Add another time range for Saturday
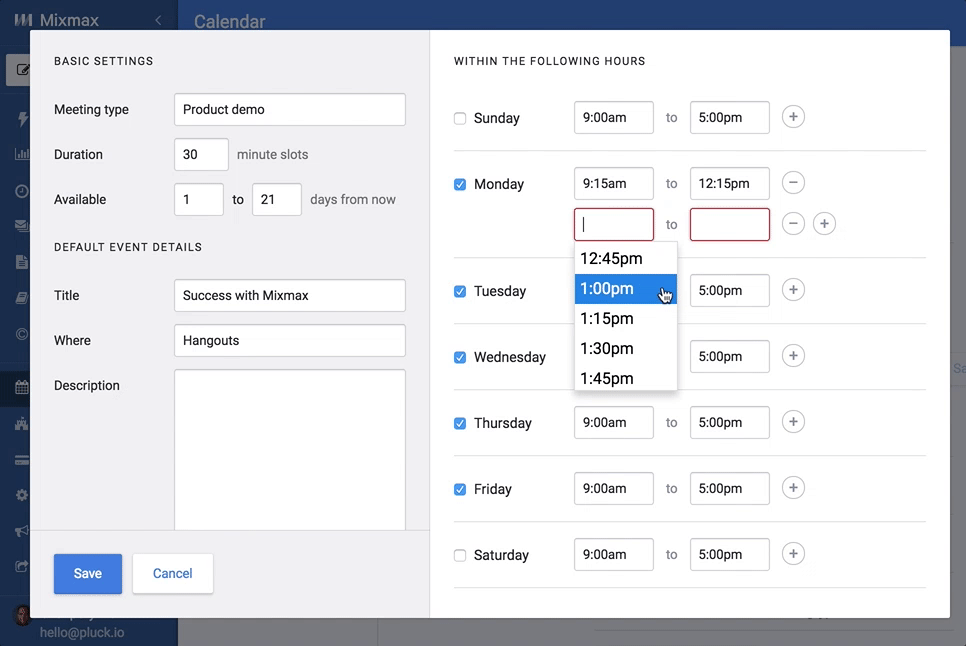The image size is (966, 646). click(793, 554)
